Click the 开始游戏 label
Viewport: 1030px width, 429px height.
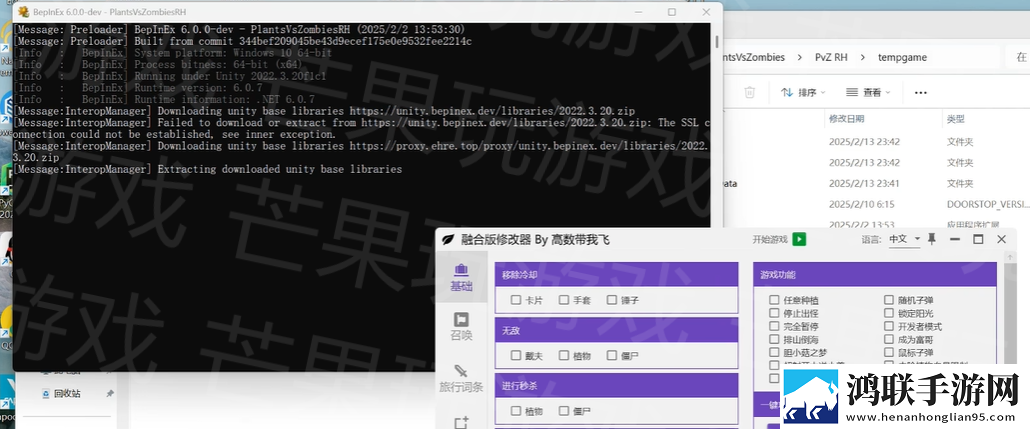769,240
